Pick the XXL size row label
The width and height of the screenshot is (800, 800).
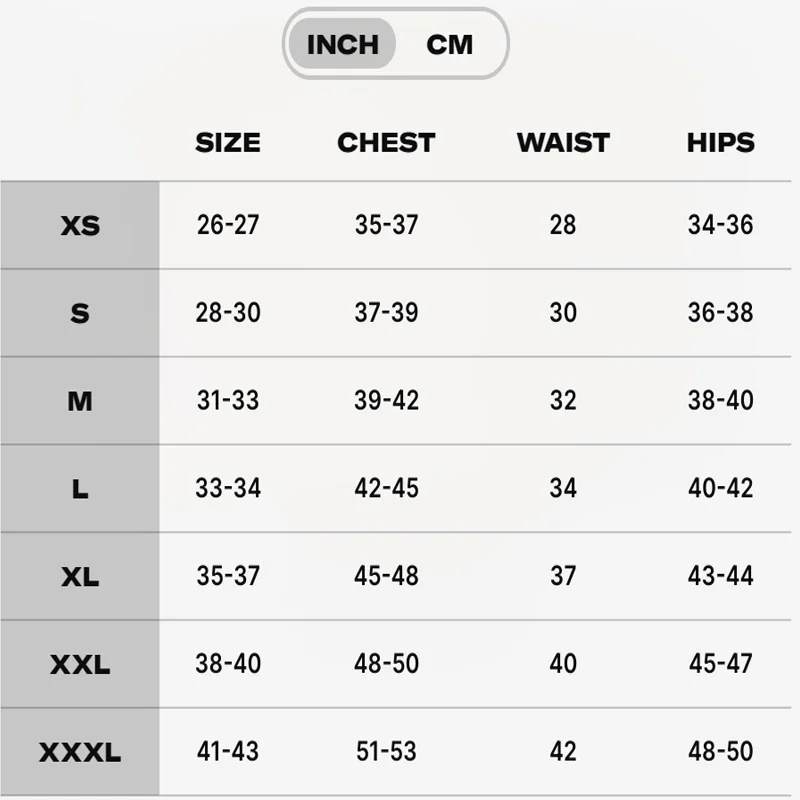[80, 664]
